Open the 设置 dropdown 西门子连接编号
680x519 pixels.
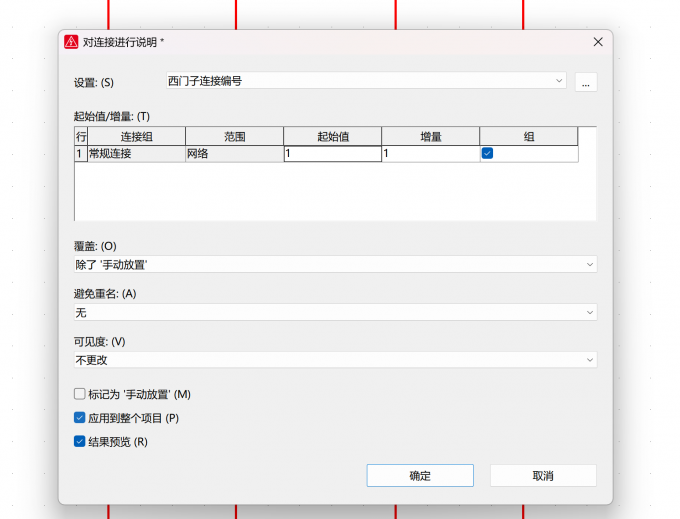[366, 81]
